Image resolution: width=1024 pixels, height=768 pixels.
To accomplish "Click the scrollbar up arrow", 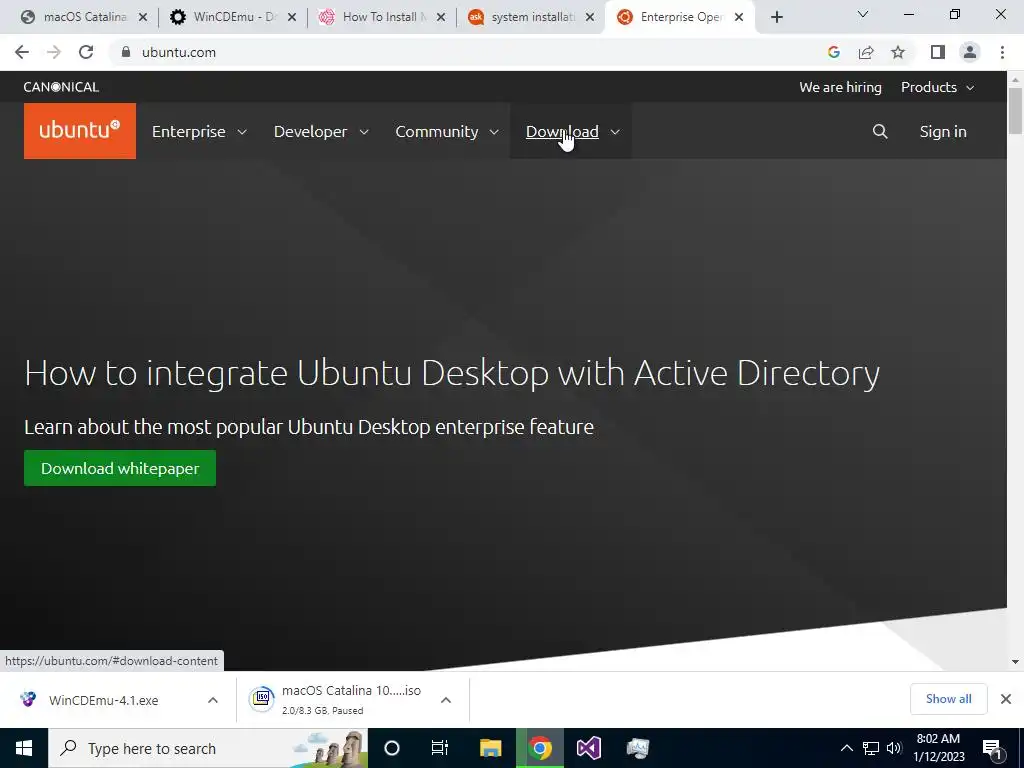I will [1015, 79].
